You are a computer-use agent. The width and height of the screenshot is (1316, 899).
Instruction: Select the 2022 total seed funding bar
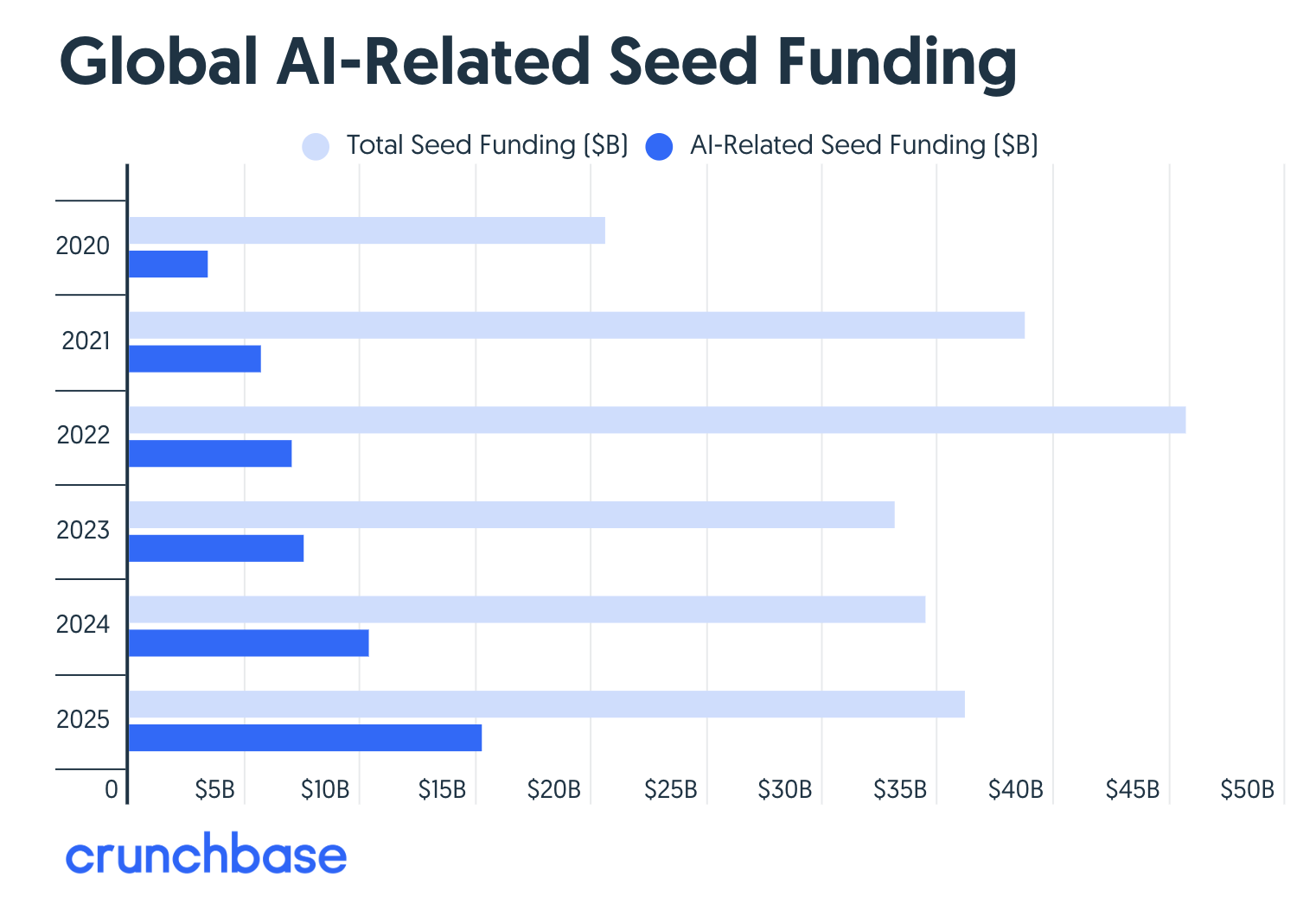point(656,420)
